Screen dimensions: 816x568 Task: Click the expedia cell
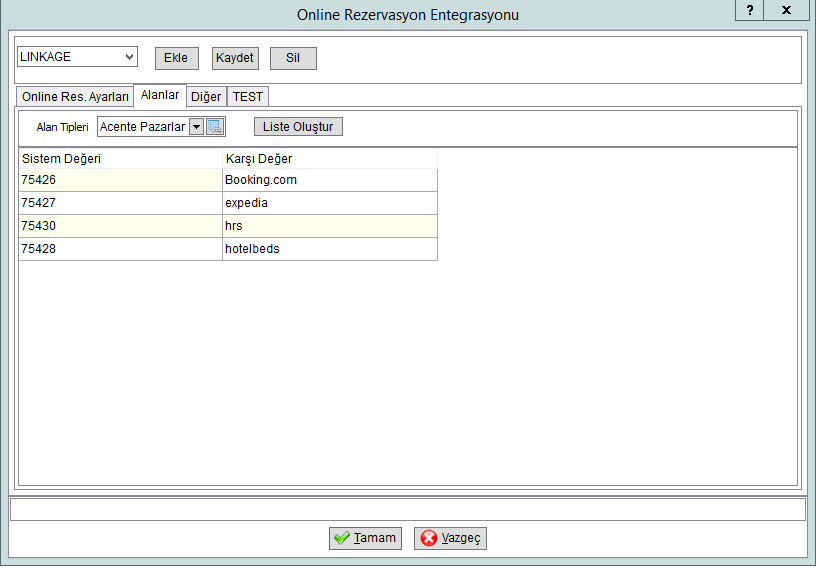pyautogui.click(x=330, y=203)
